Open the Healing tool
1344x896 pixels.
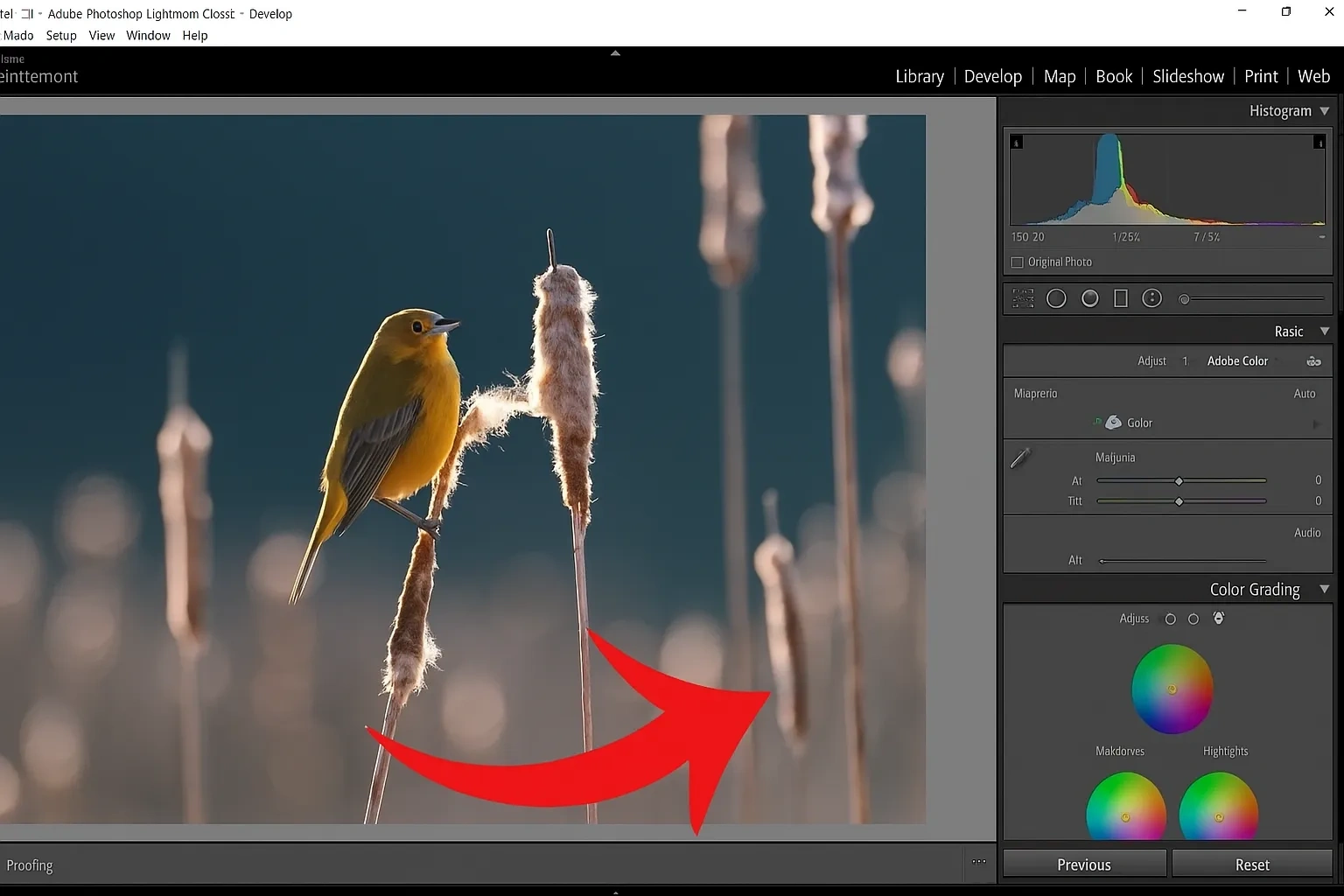point(1090,298)
